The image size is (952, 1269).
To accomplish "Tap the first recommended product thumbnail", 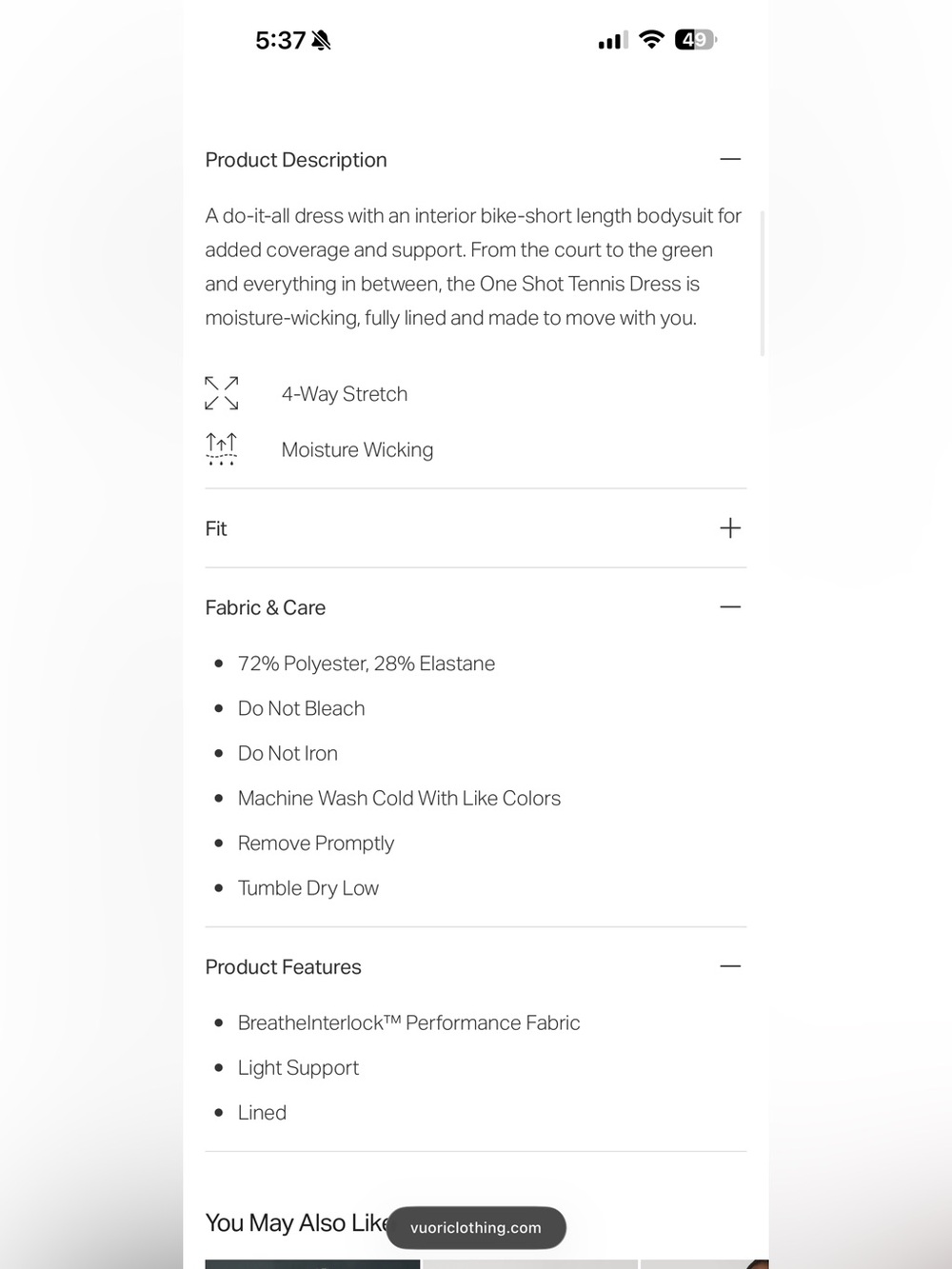I will click(312, 1264).
